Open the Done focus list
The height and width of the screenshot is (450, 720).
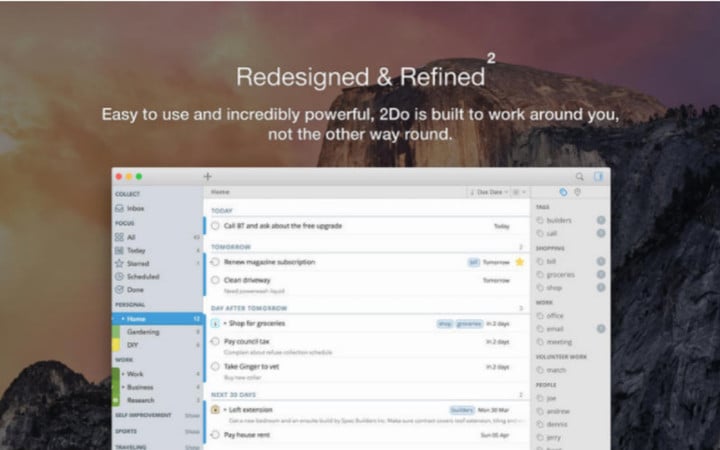(157, 290)
